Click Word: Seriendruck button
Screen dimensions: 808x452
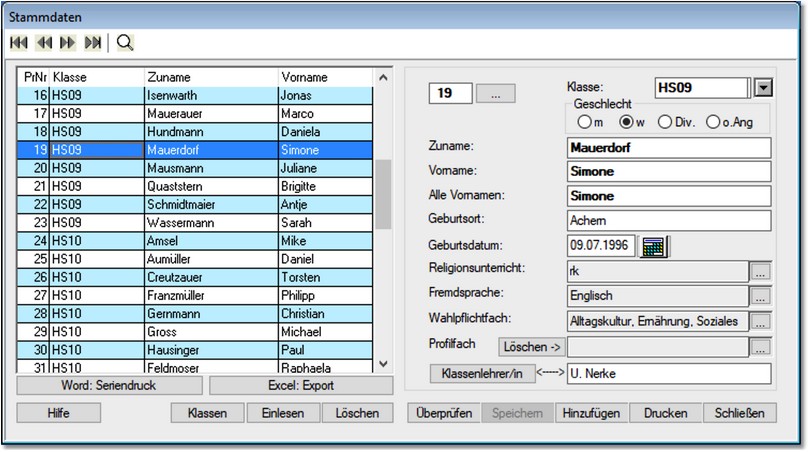(109, 386)
